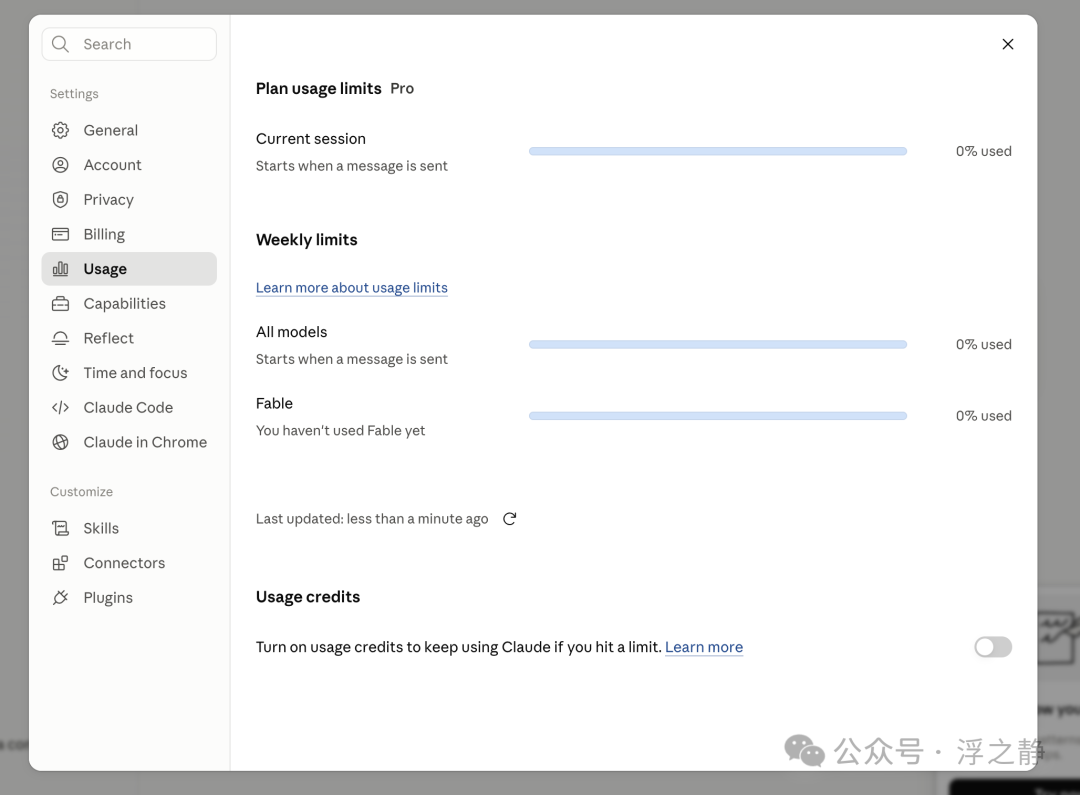Screen dimensions: 1080x795
Task: Click the Usage bar chart icon
Action: pyautogui.click(x=61, y=269)
